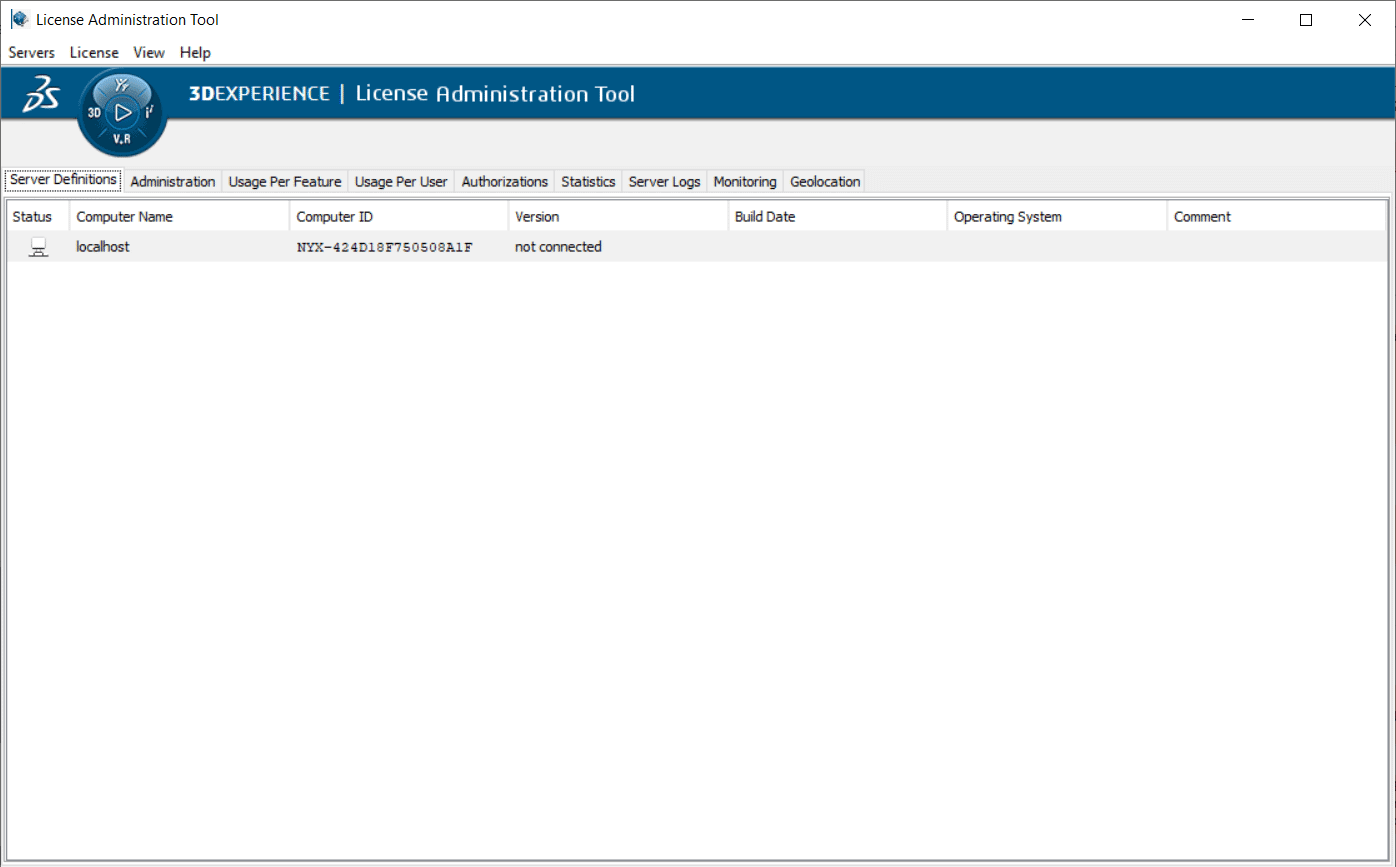The image size is (1396, 867).
Task: Select the Server Definitions tab
Action: (63, 180)
